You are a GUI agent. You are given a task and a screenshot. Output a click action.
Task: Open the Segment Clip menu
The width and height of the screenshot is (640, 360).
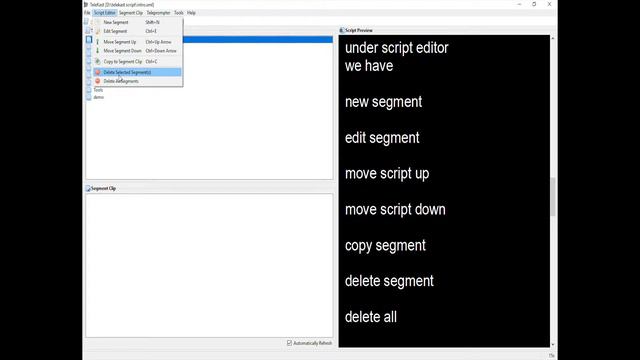click(131, 13)
